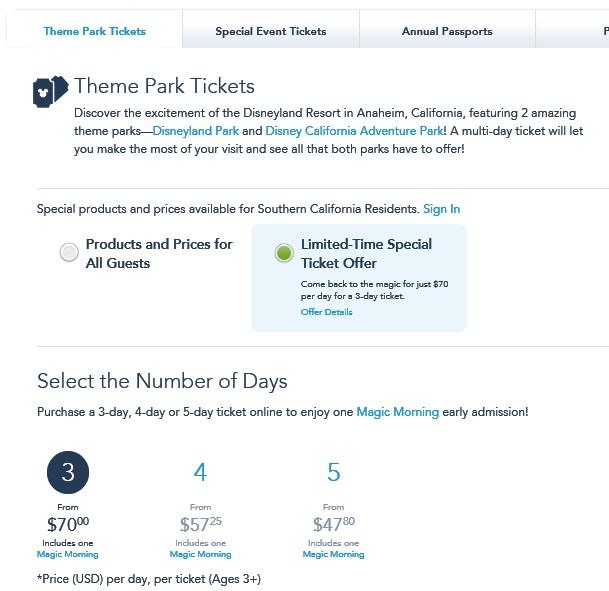Click the $57.25 price for 4 days
The image size is (609, 591).
200,524
